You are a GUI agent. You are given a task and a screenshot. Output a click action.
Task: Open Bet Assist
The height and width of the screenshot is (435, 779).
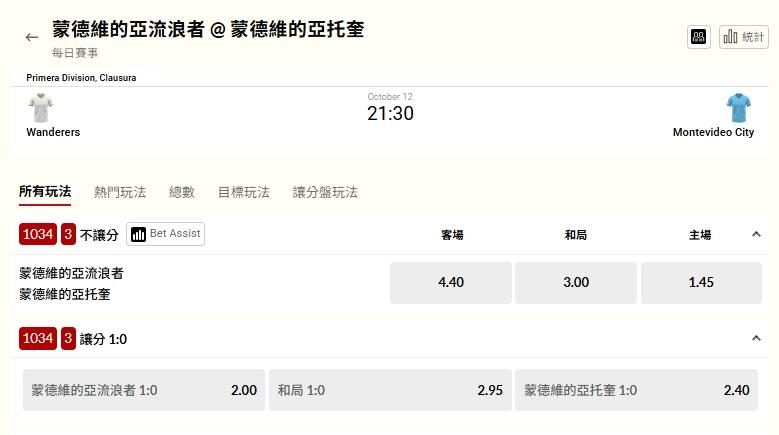coord(166,234)
